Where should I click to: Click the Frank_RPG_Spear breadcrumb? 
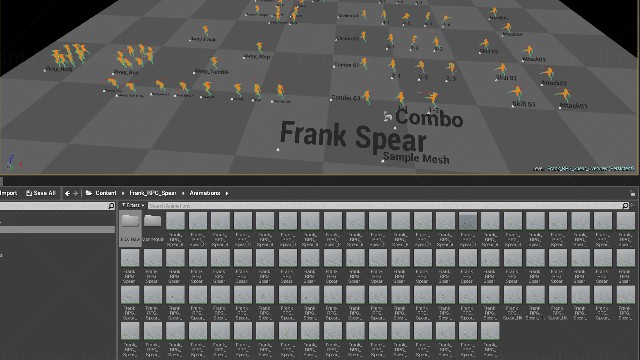click(153, 193)
